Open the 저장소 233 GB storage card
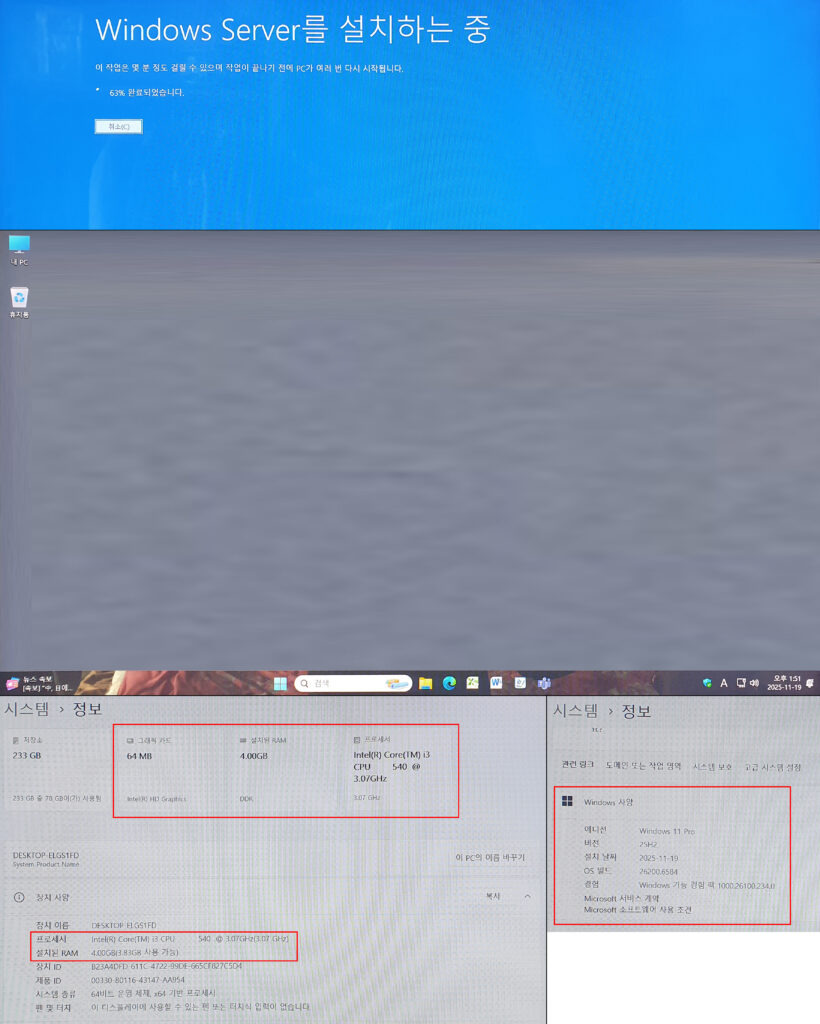The width and height of the screenshot is (820, 1024). (57, 769)
